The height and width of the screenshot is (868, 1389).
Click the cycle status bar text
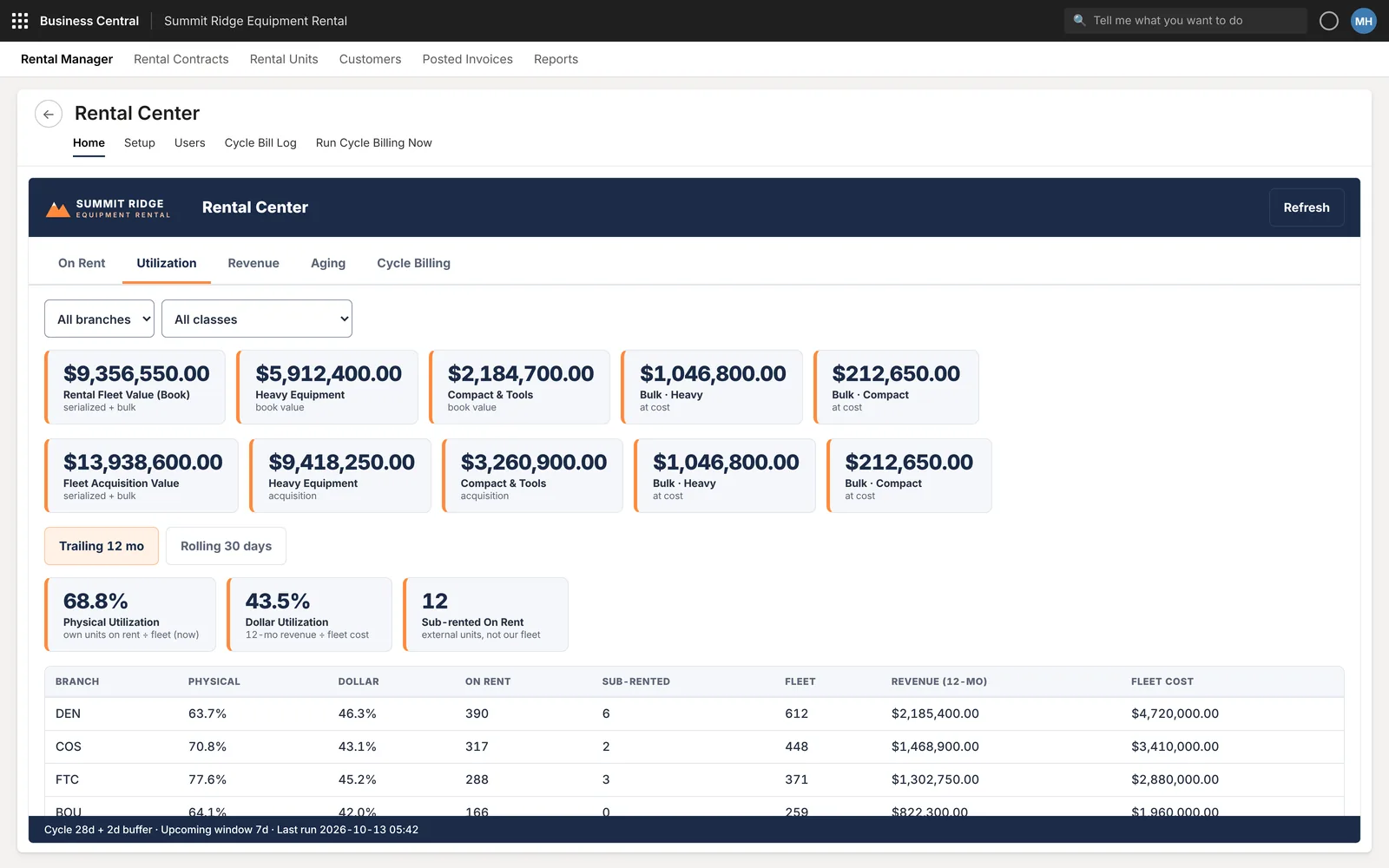click(231, 830)
